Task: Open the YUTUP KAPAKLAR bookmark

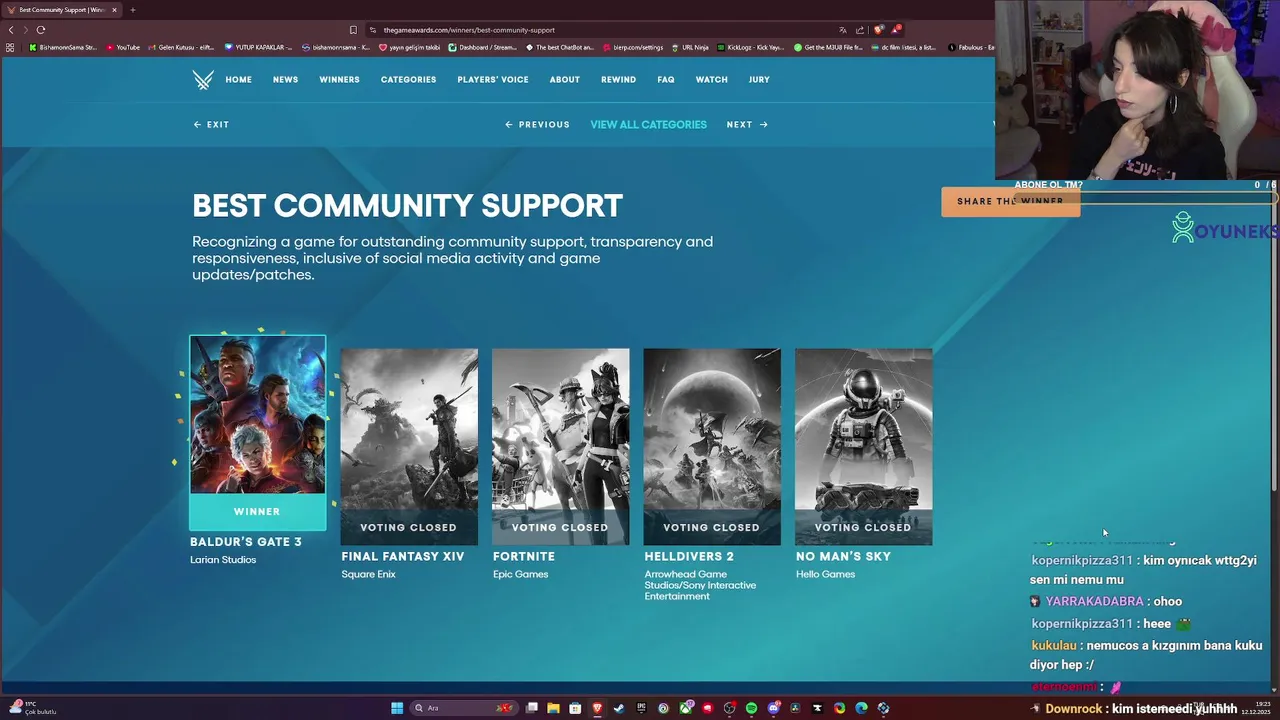Action: (x=258, y=47)
